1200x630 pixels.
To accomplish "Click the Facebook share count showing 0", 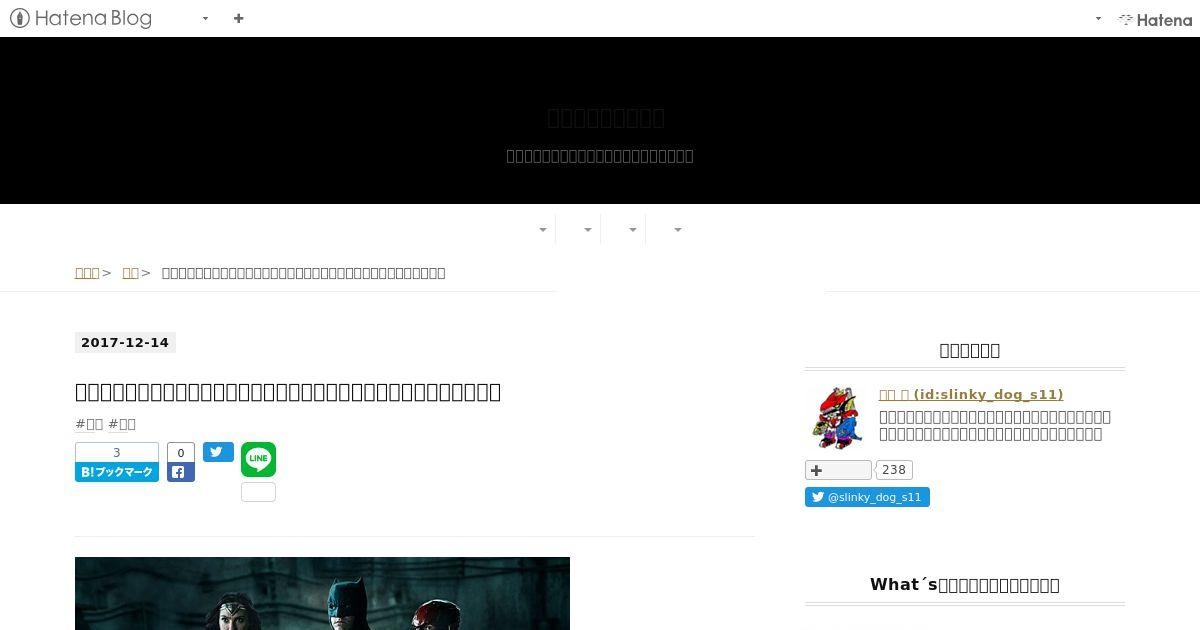I will pos(181,453).
